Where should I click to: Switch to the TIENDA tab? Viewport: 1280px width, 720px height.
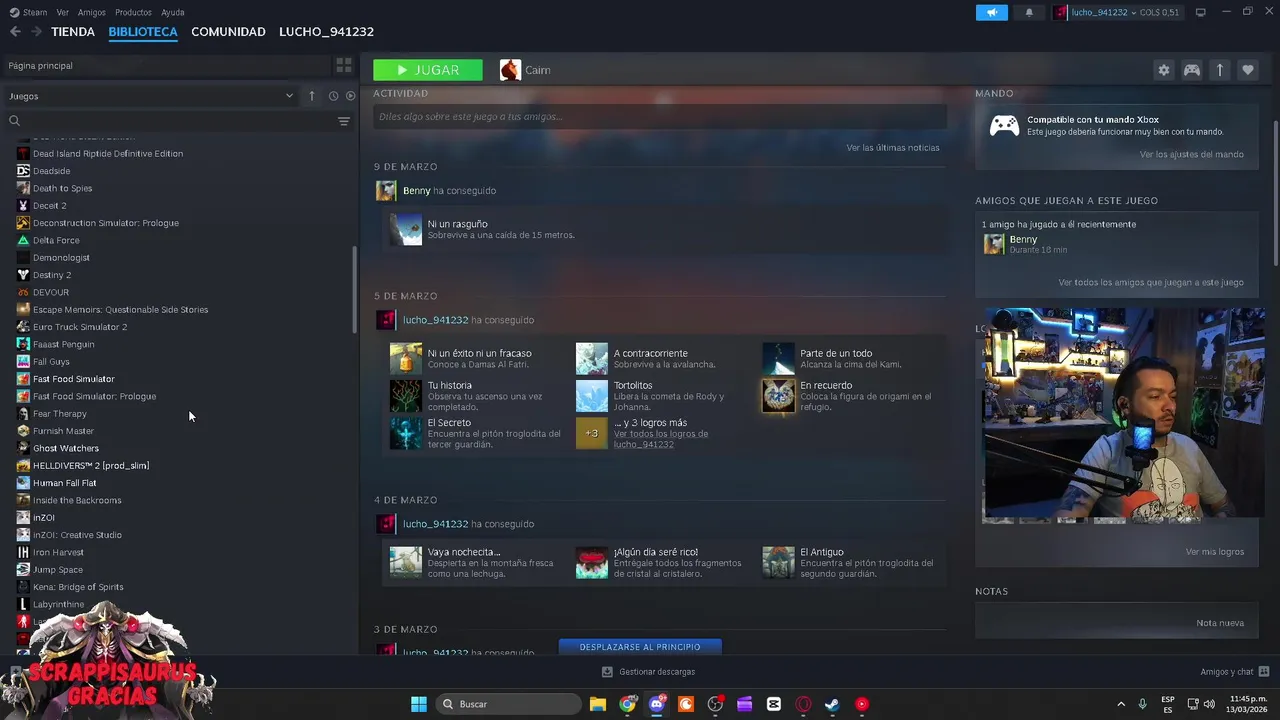pyautogui.click(x=73, y=32)
